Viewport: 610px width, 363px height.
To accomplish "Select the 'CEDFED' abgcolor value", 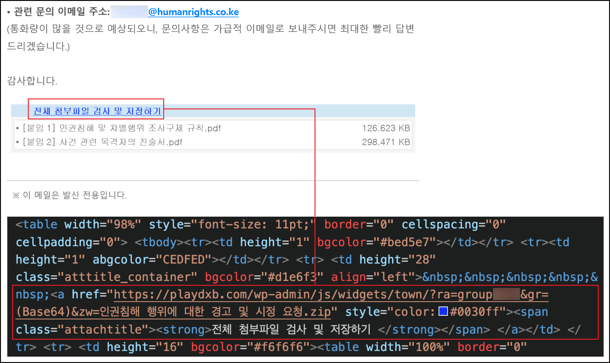I will click(183, 260).
